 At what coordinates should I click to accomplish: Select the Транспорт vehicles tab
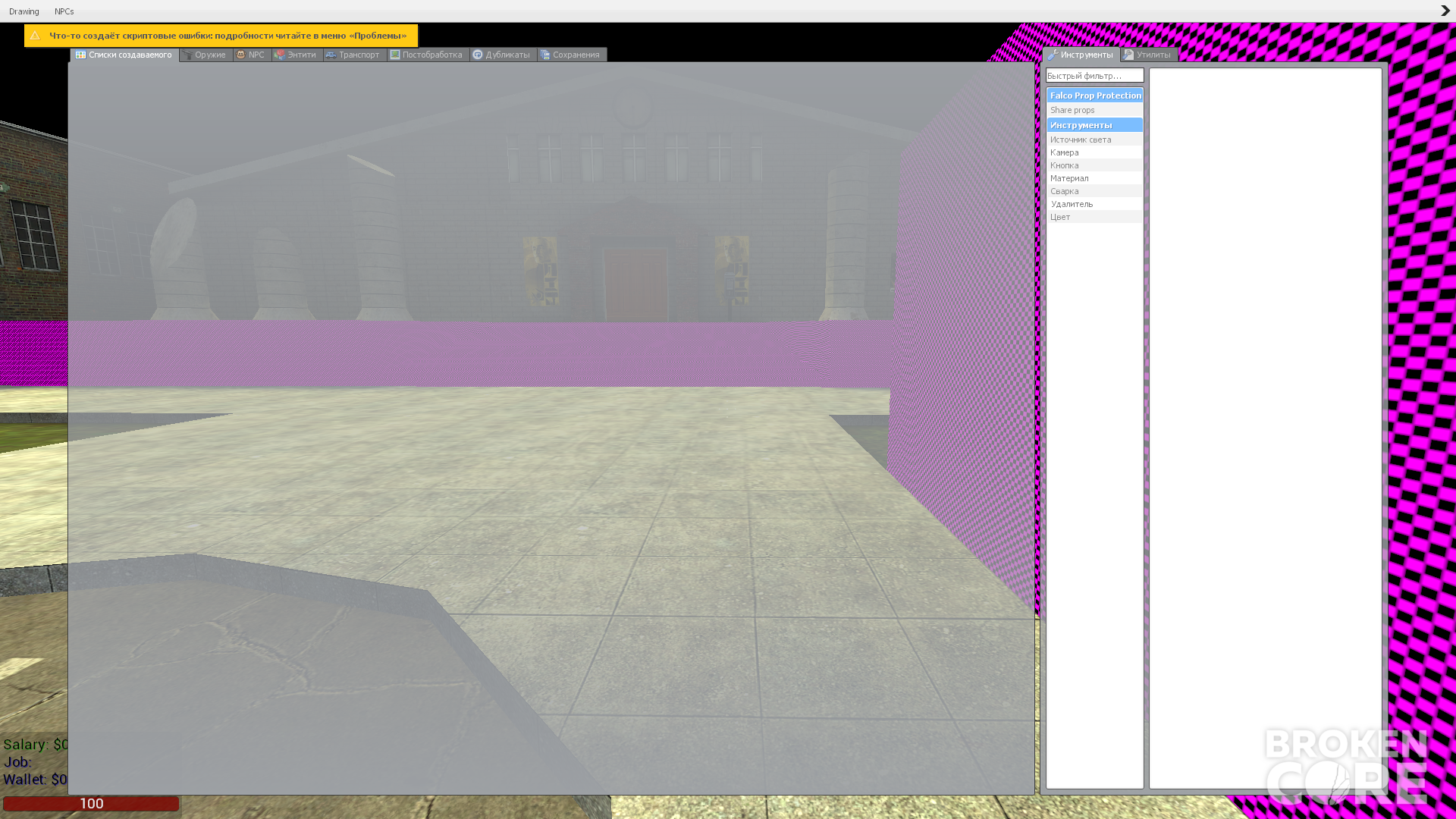(x=355, y=55)
